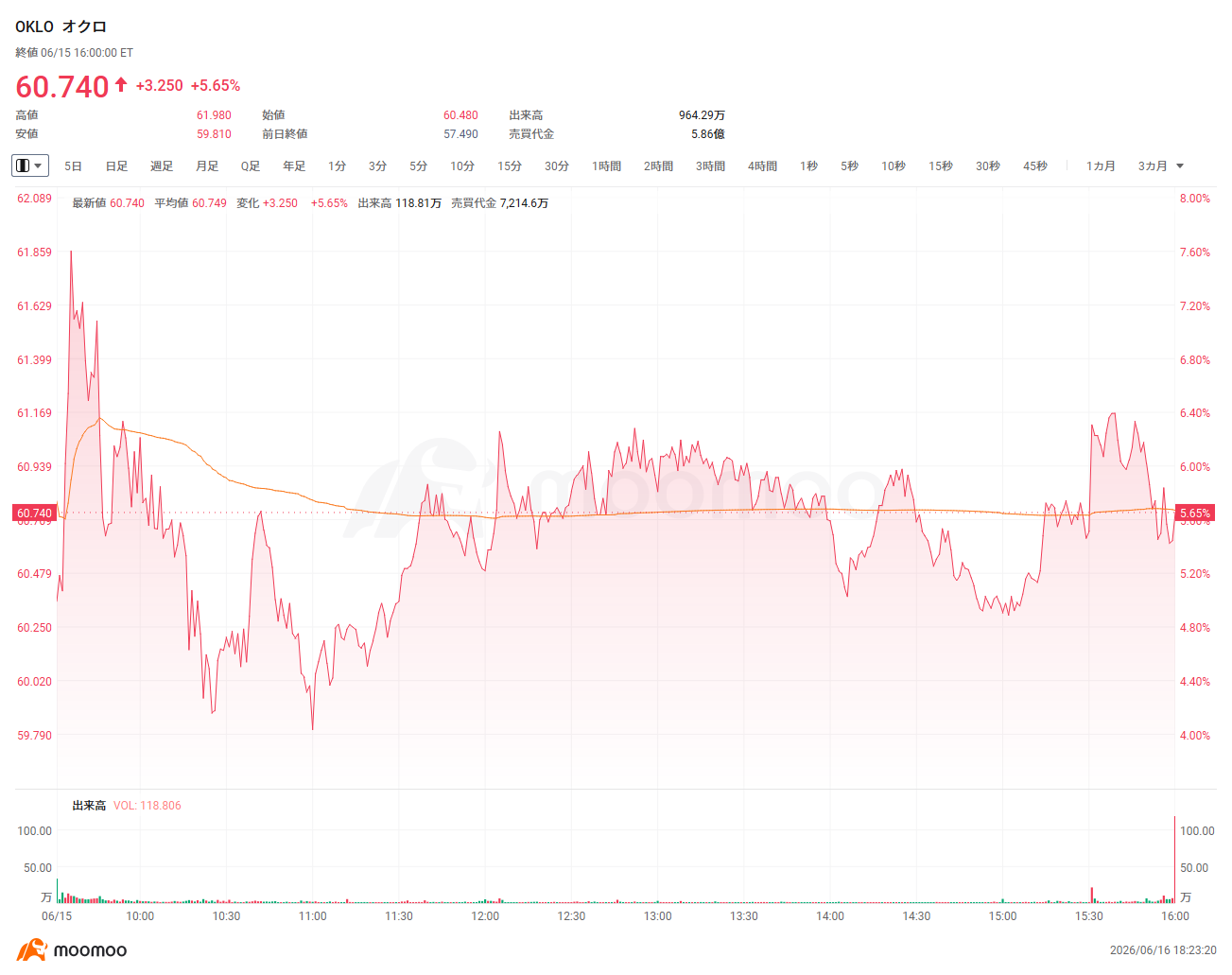Image resolution: width=1232 pixels, height=975 pixels.
Task: Open the chart type selector icon
Action: click(23, 165)
